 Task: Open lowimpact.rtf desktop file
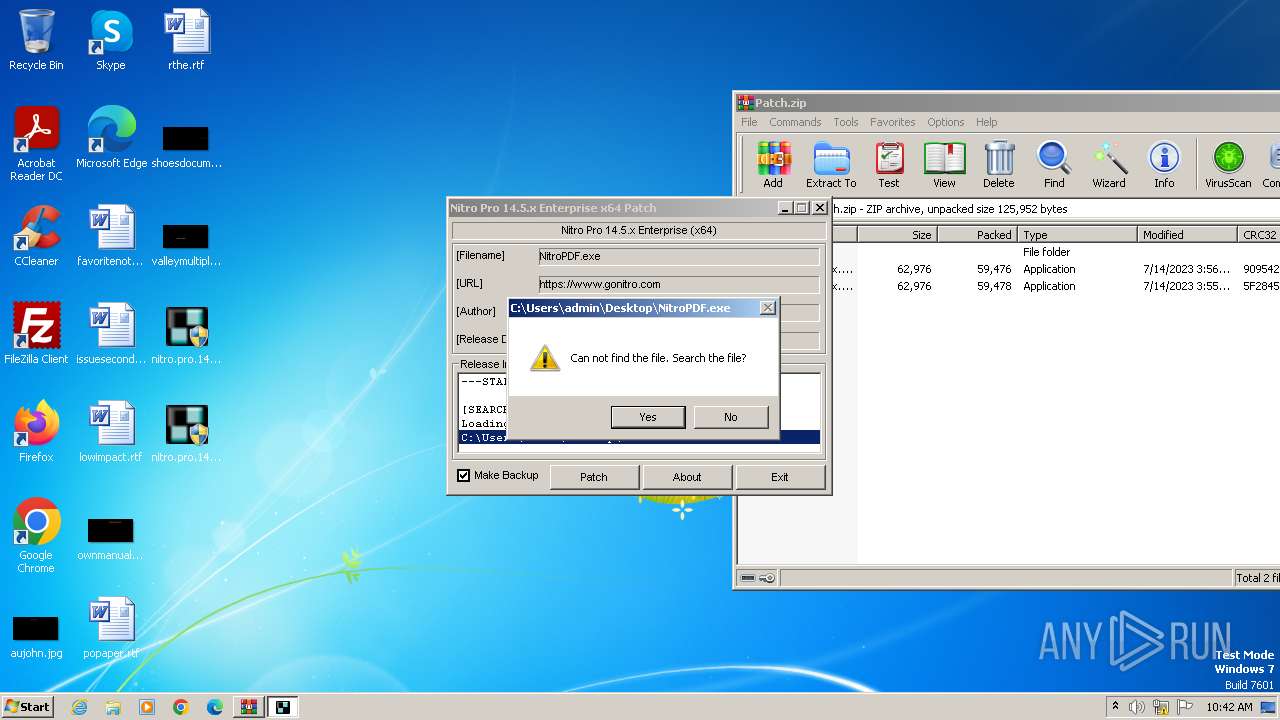coord(111,432)
